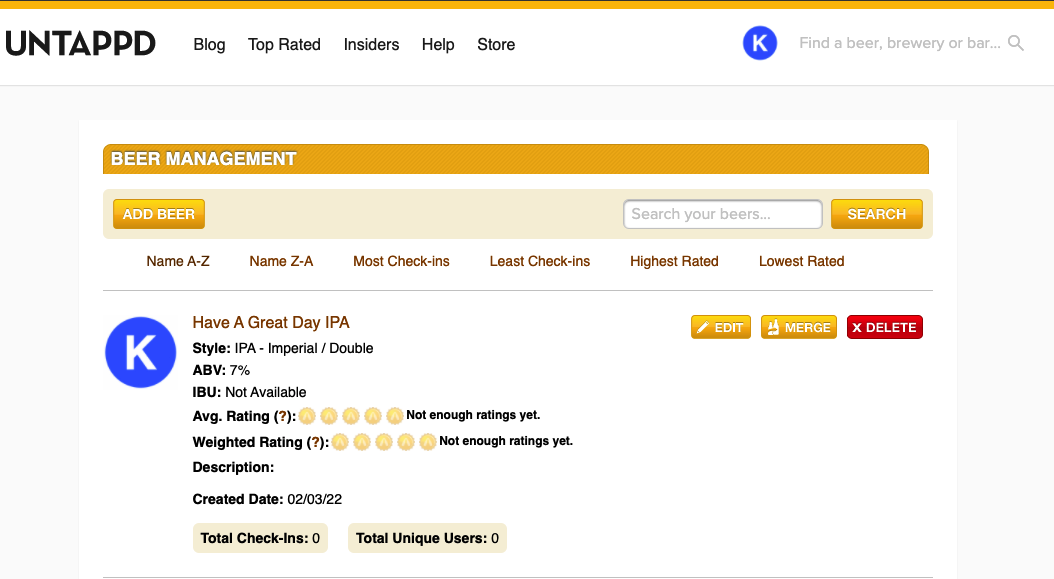Open the Insiders menu link
Viewport: 1054px width, 579px height.
click(371, 45)
